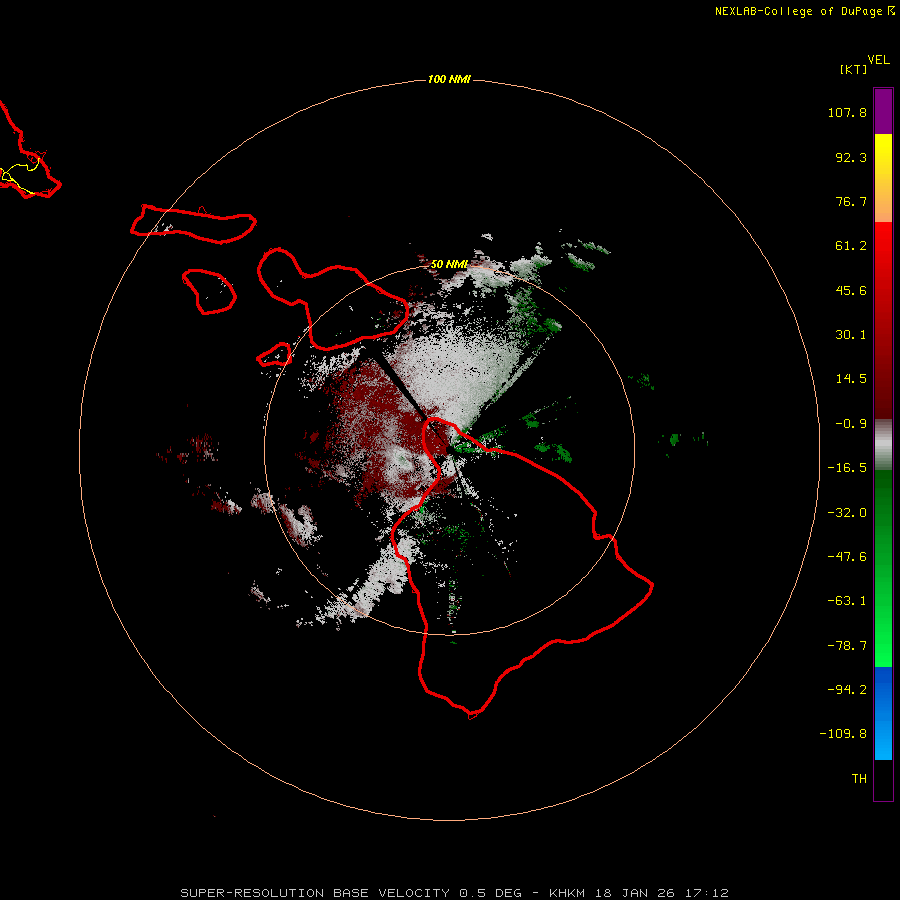
Task: Click the -78.7 legend value
Action: [847, 646]
